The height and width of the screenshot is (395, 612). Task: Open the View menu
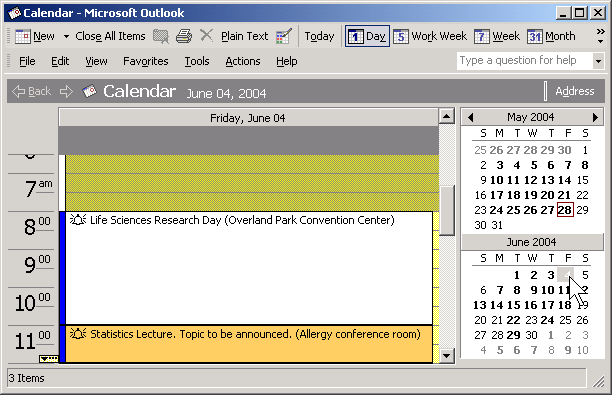[x=96, y=61]
